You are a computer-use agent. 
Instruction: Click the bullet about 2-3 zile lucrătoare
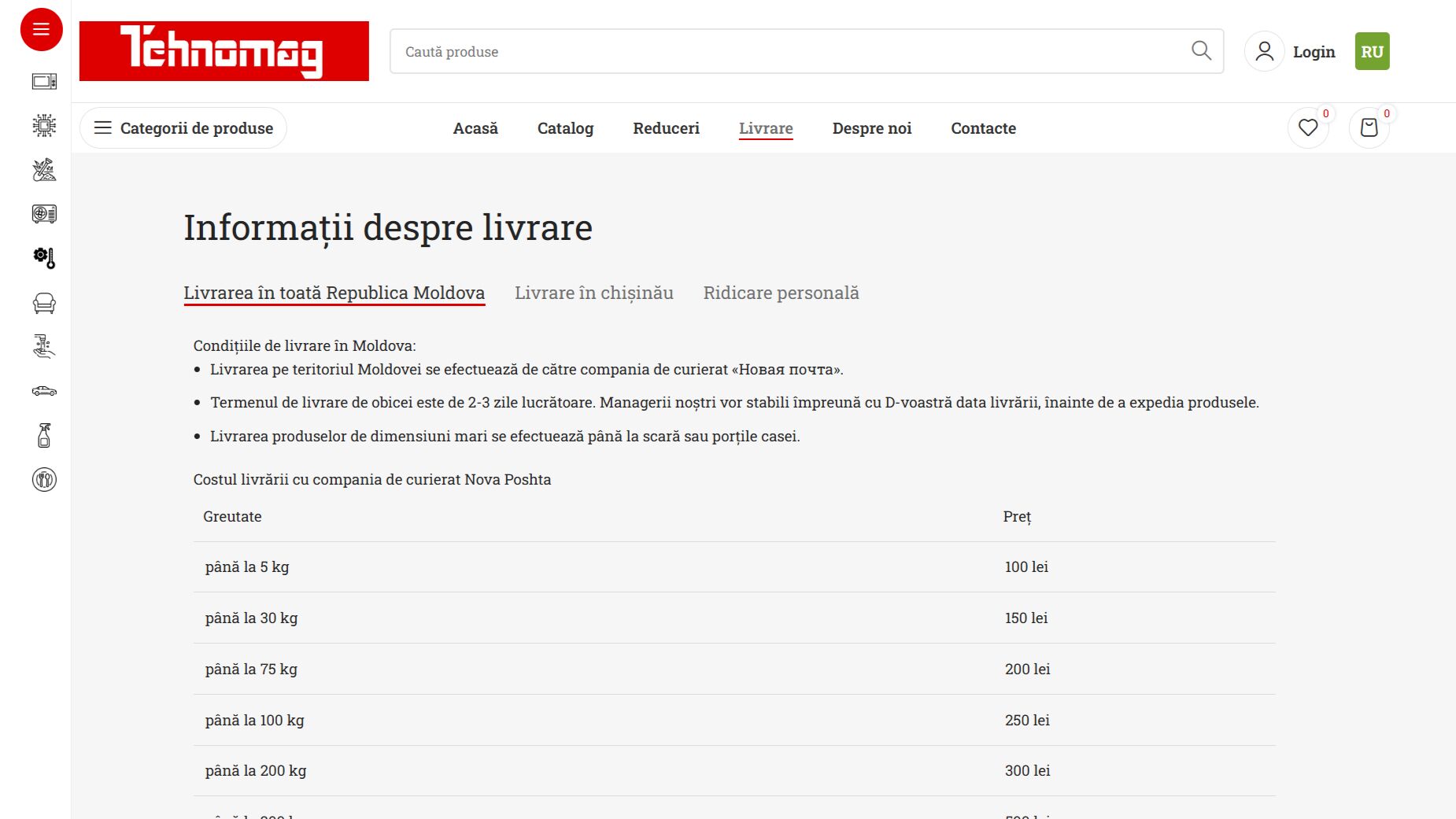pyautogui.click(x=734, y=403)
